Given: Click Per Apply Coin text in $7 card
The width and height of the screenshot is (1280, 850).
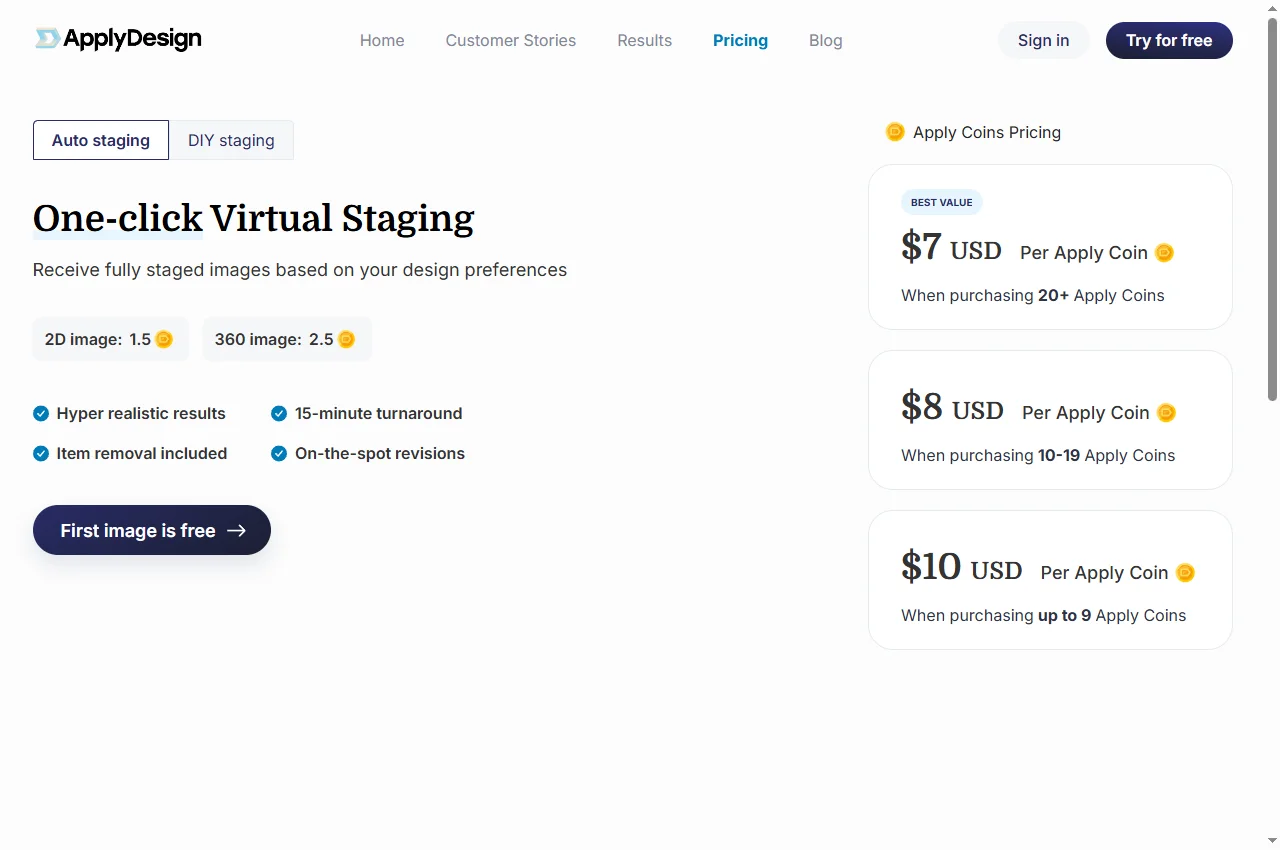Looking at the screenshot, I should pyautogui.click(x=1084, y=253).
